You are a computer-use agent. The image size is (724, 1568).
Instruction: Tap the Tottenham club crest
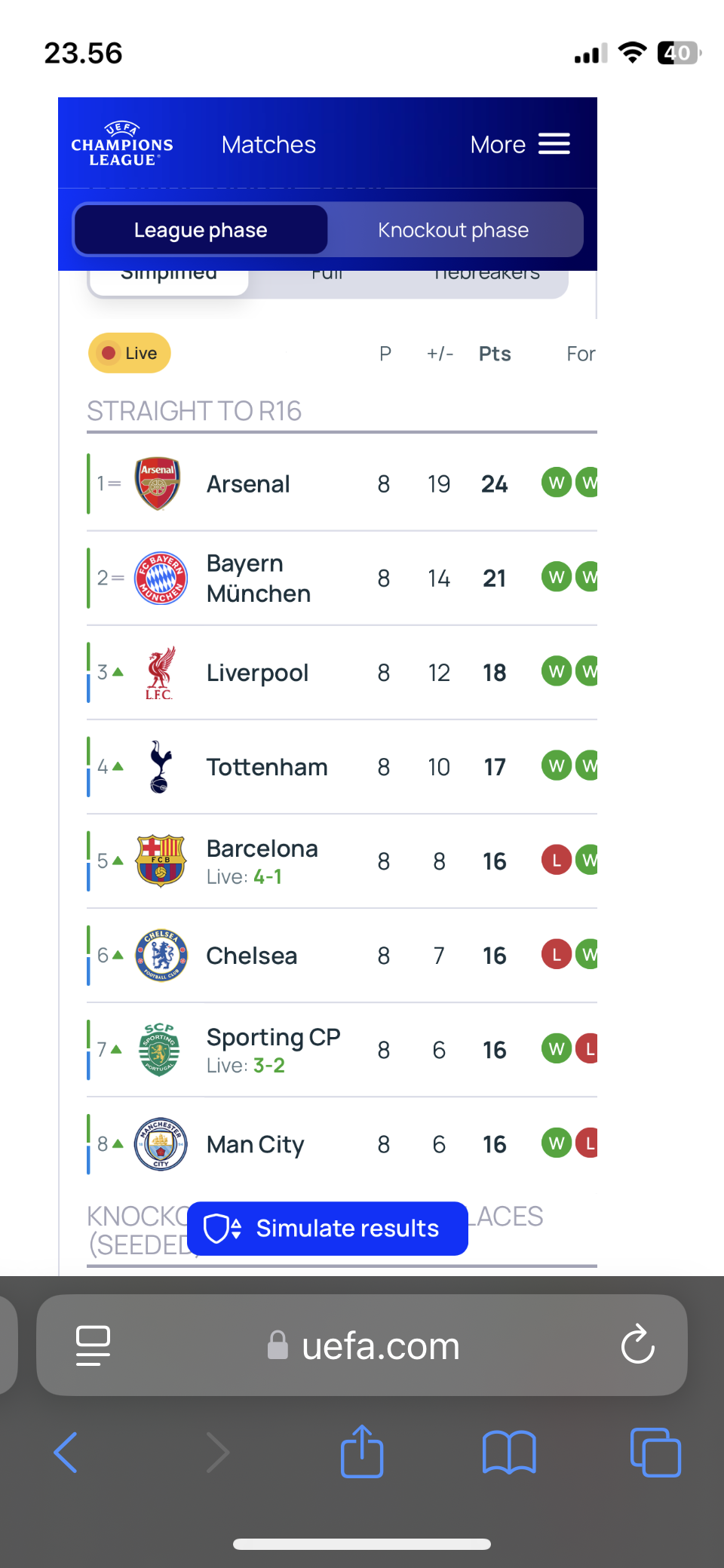click(160, 766)
